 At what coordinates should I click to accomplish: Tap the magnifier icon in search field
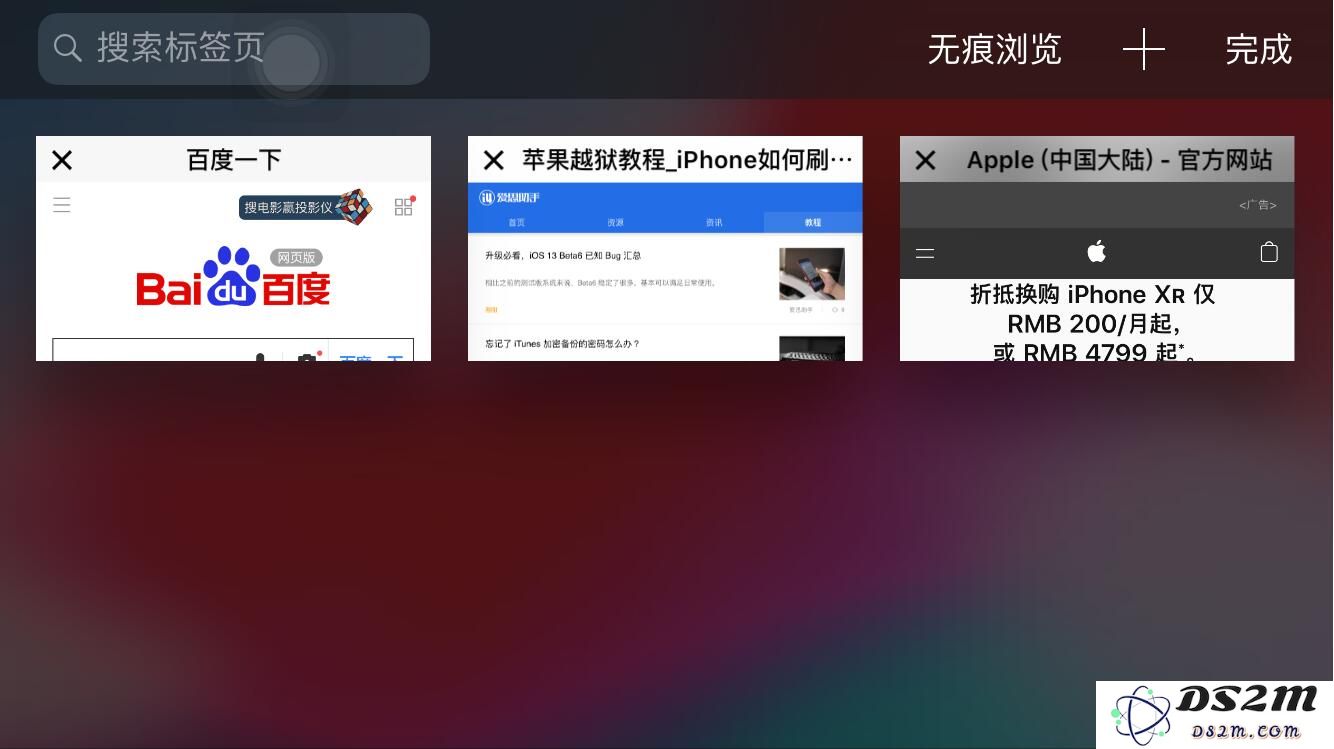click(x=67, y=48)
